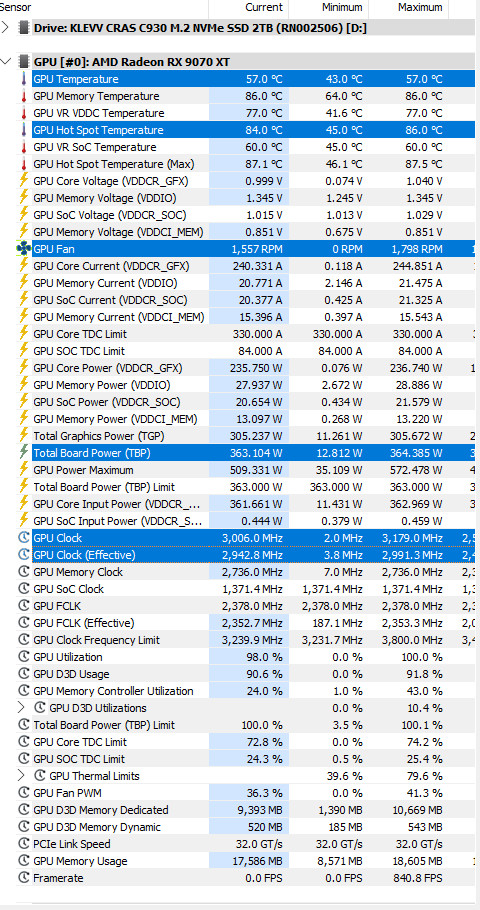Click the 3,006.0 MHz GPU Clock value
This screenshot has height=910, width=480.
(252, 538)
